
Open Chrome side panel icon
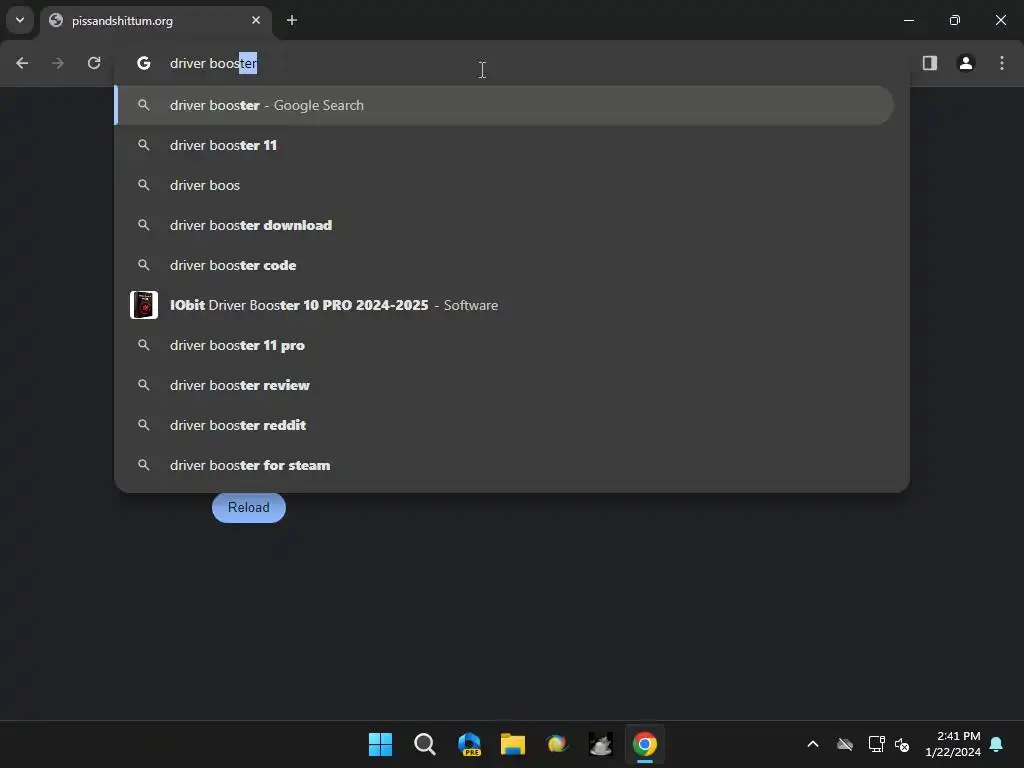pos(929,63)
